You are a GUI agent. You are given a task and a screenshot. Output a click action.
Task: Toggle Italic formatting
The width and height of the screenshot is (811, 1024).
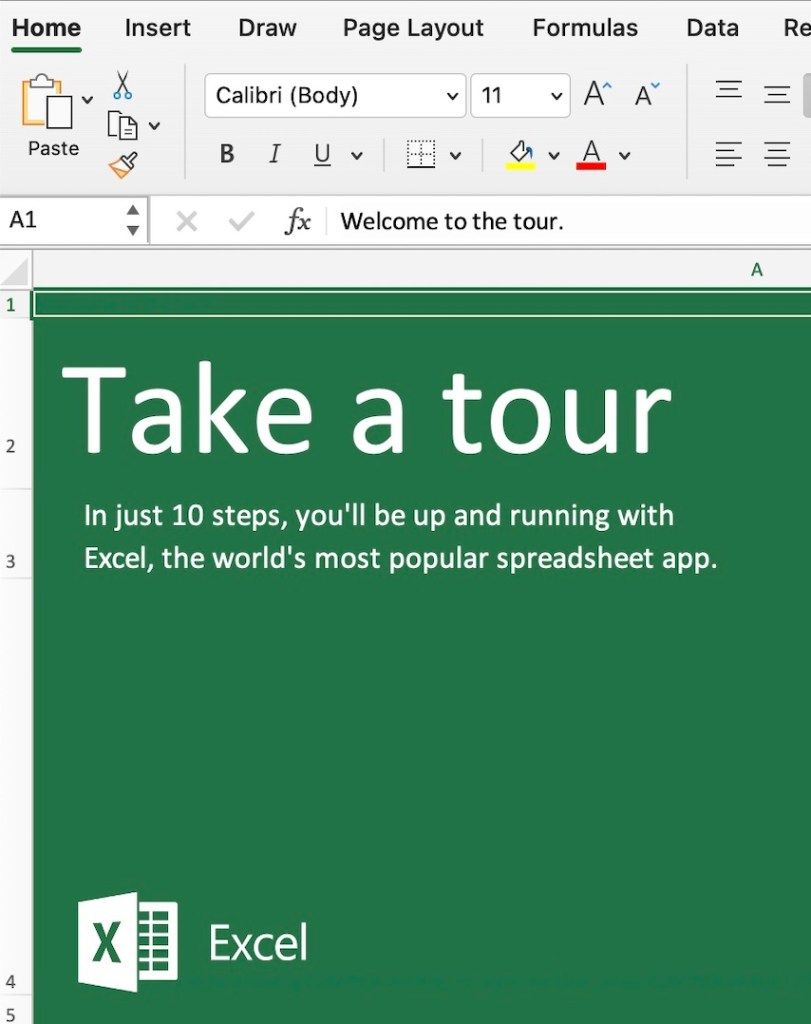pyautogui.click(x=275, y=154)
